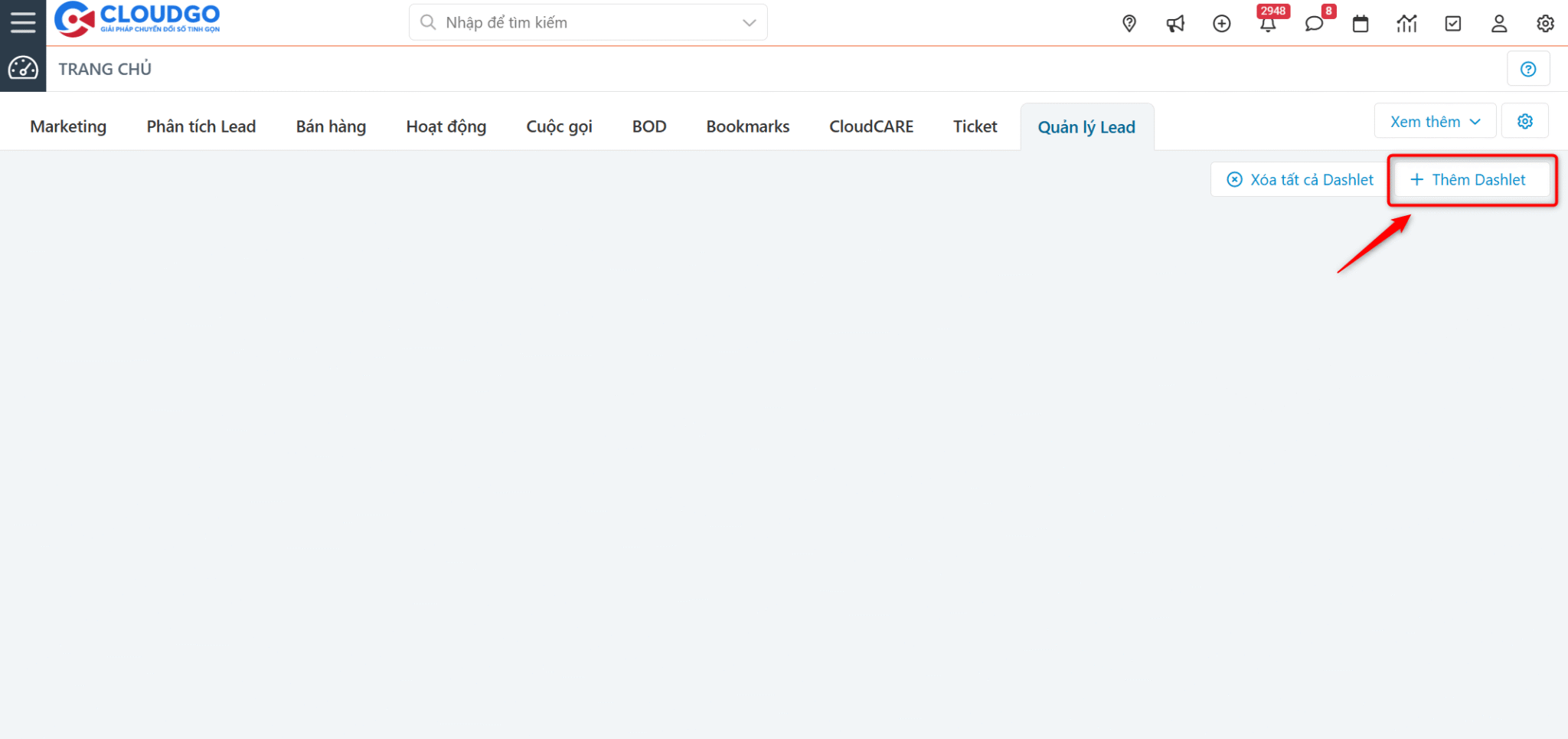Open chat messages icon with 8 badge
Screen dimensions: 1568x739
pyautogui.click(x=1315, y=23)
